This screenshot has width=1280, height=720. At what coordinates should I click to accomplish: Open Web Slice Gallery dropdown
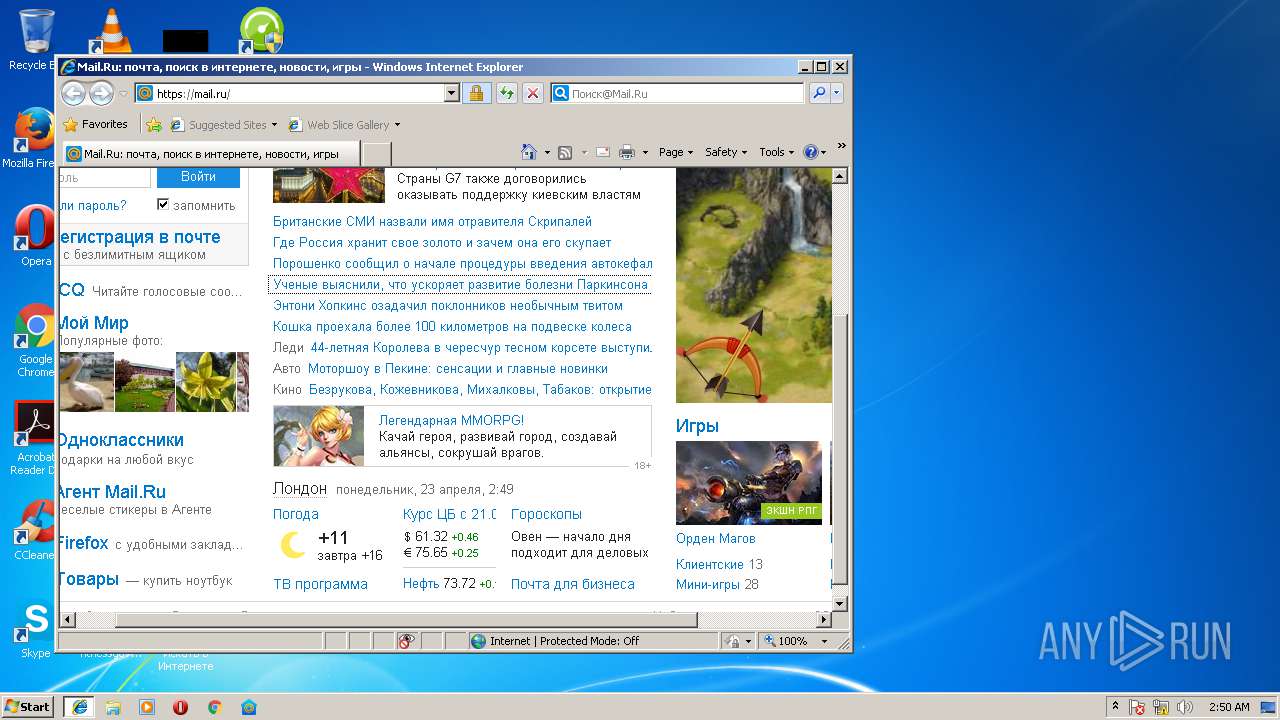click(344, 125)
